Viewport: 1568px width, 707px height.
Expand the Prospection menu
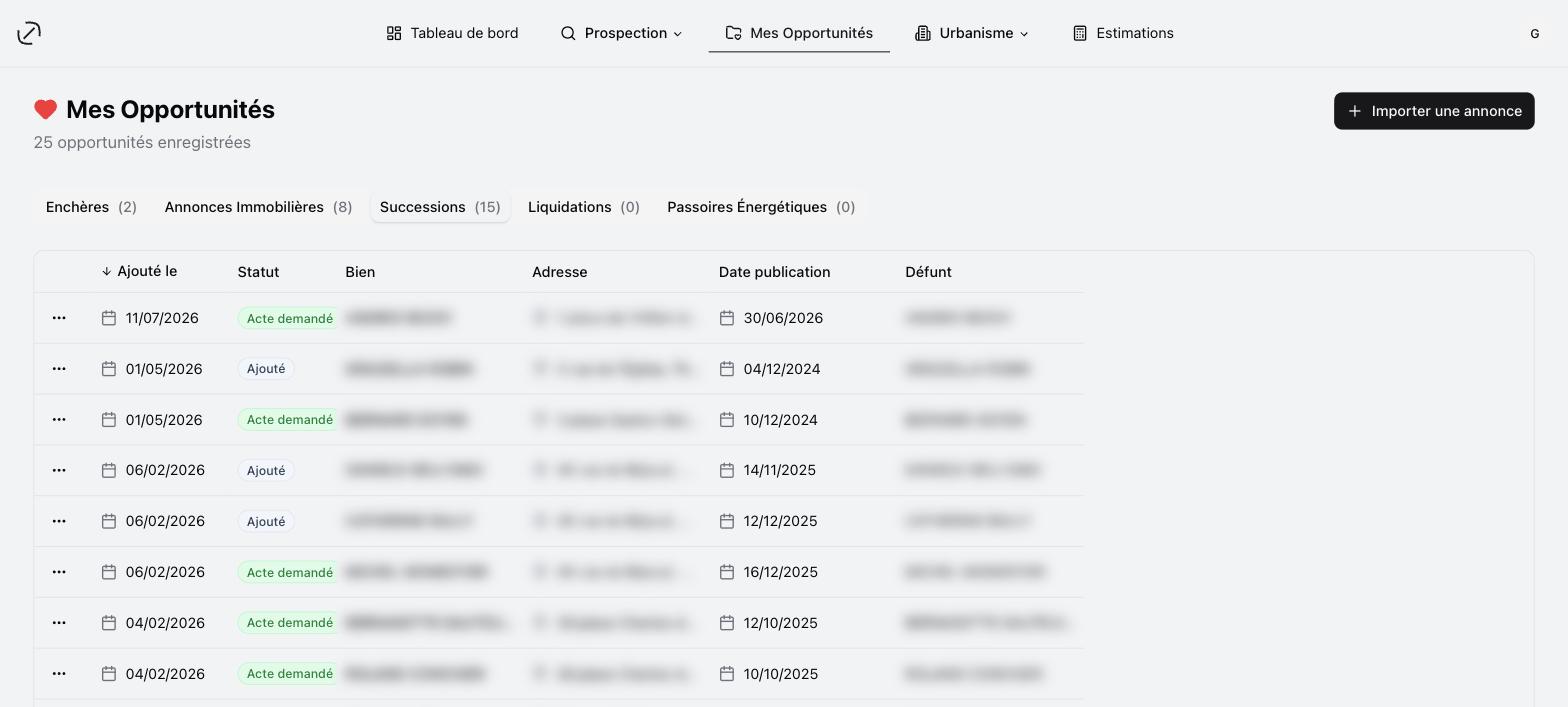(x=621, y=33)
